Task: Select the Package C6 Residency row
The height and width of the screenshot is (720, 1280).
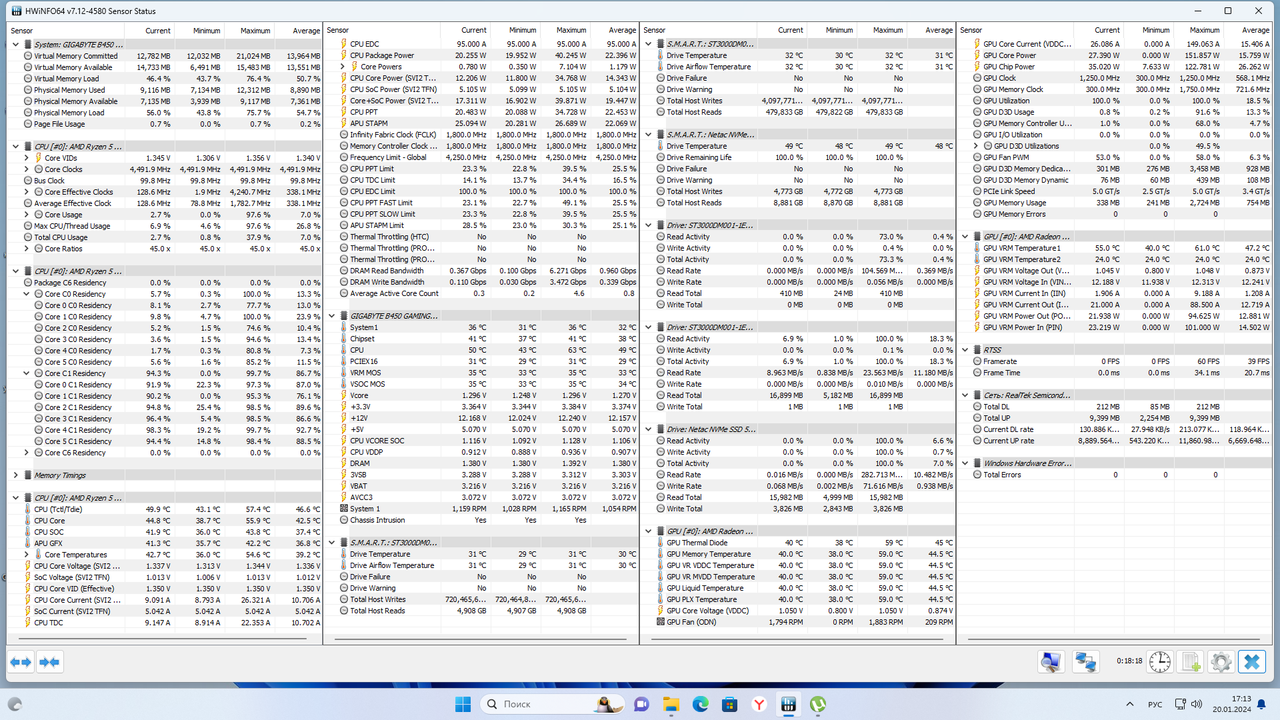Action: click(x=165, y=283)
